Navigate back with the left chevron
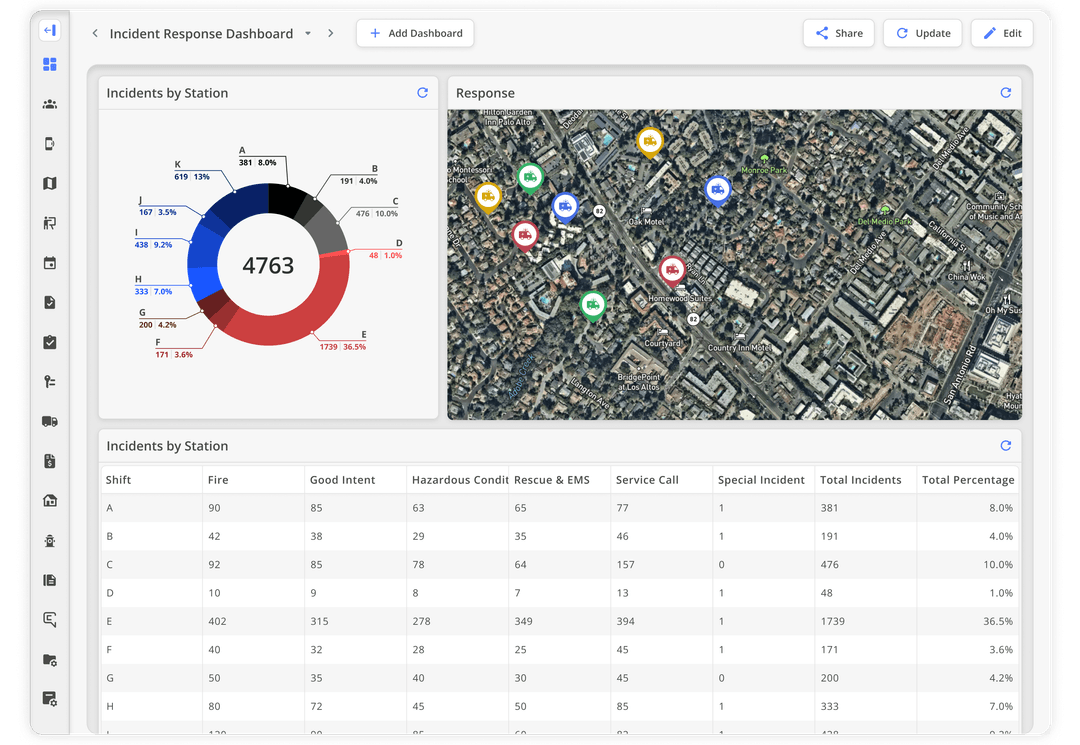 [x=95, y=33]
